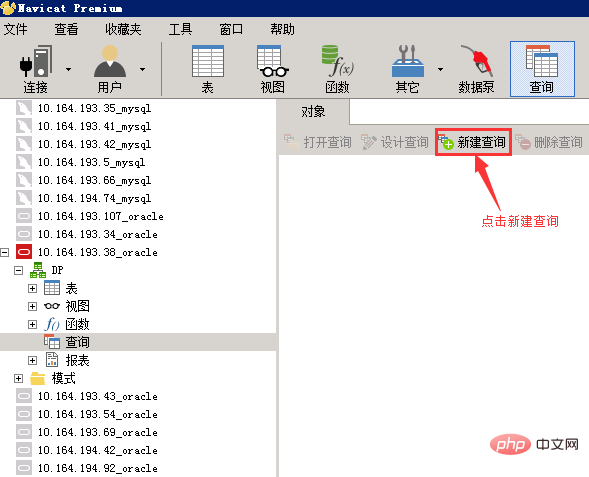This screenshot has height=477, width=589.
Task: Open the 用户 dropdown arrow
Action: [x=142, y=69]
